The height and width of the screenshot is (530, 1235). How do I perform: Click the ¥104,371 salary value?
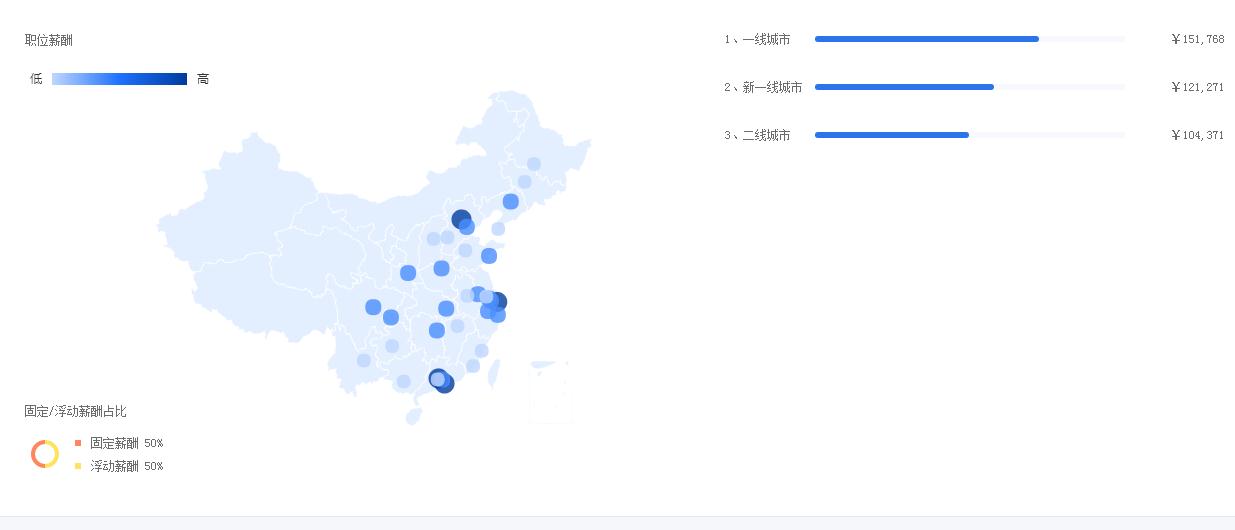click(1197, 135)
